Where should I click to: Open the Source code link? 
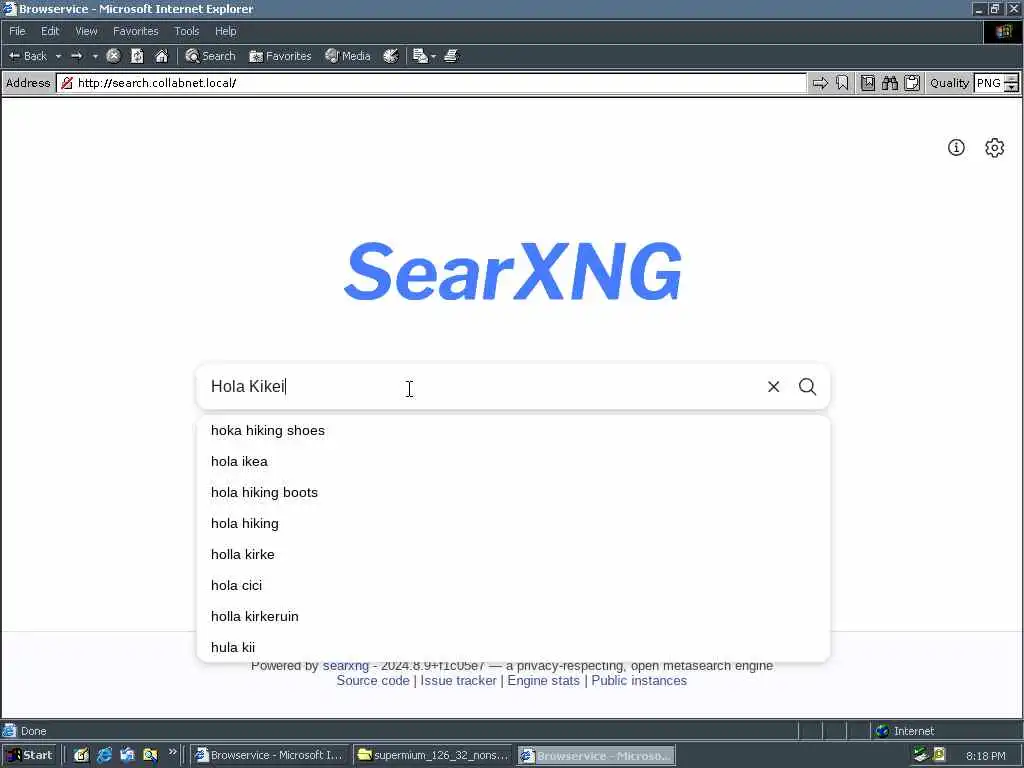pyautogui.click(x=373, y=680)
